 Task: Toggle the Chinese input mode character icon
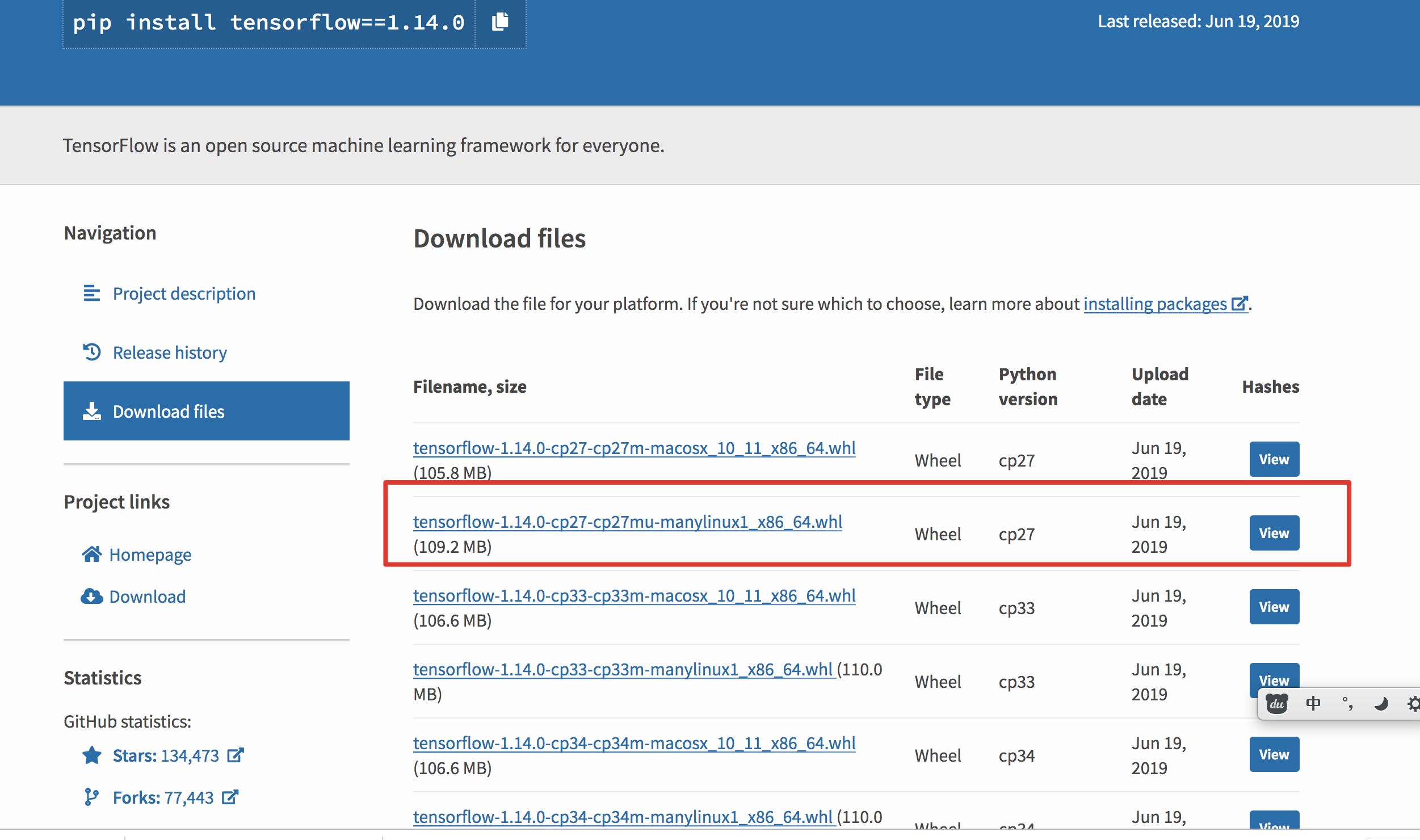pos(1313,704)
